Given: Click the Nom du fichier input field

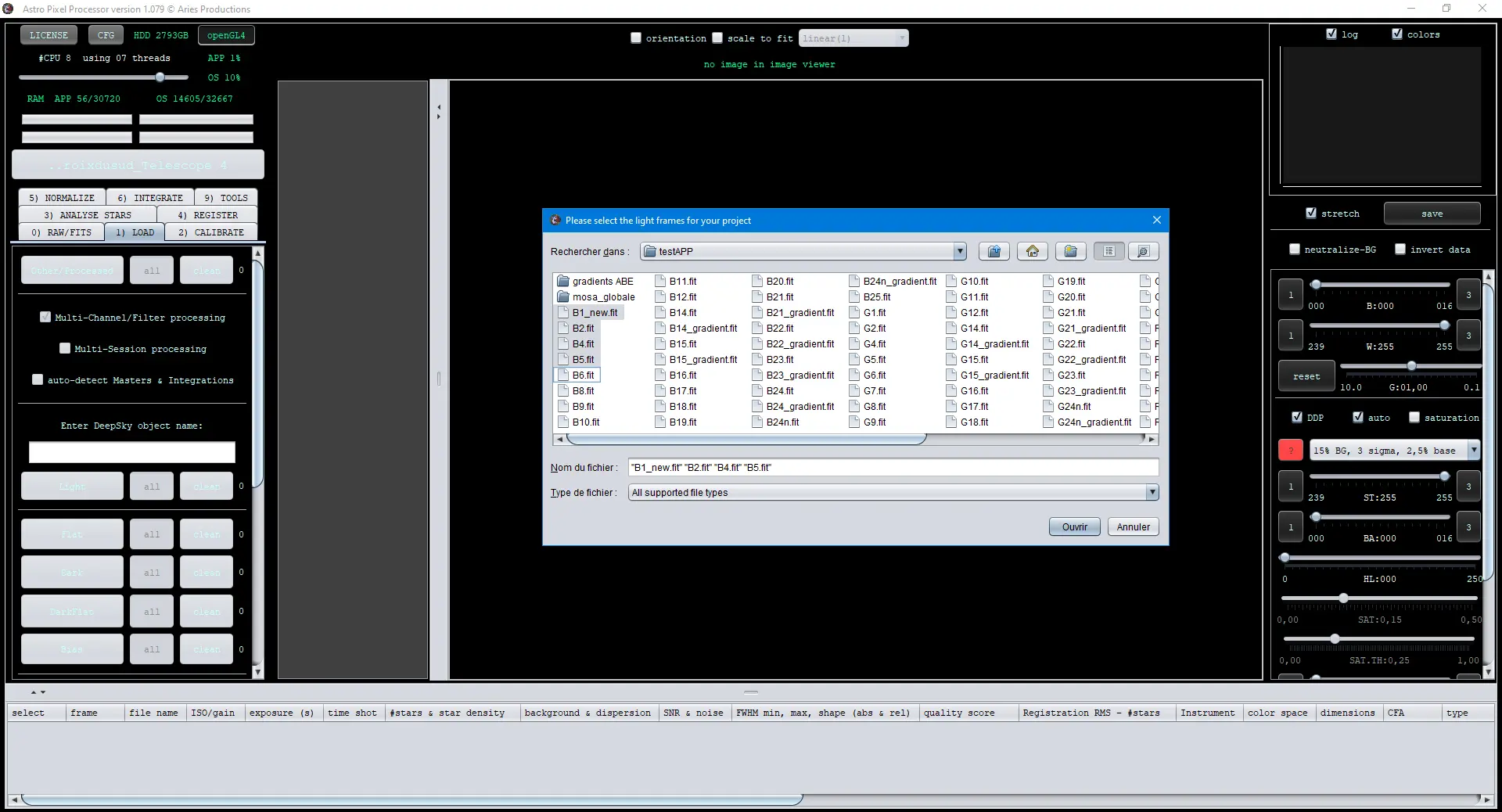Looking at the screenshot, I should click(x=893, y=468).
